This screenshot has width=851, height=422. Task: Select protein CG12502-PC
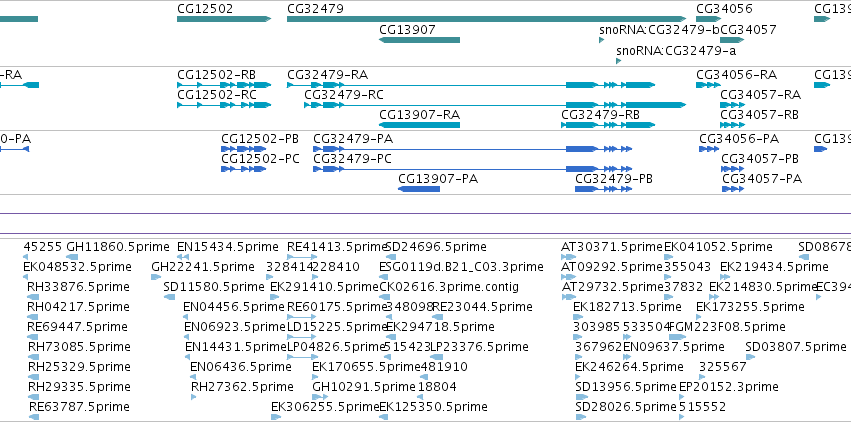244,169
